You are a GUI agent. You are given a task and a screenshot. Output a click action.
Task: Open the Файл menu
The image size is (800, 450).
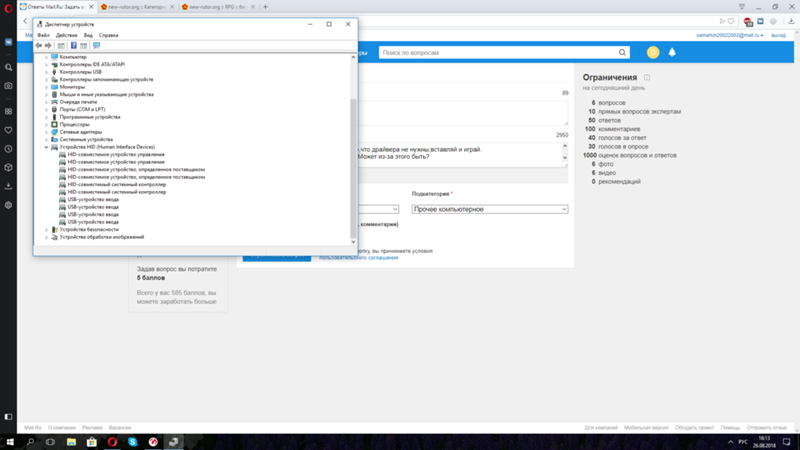(43, 35)
